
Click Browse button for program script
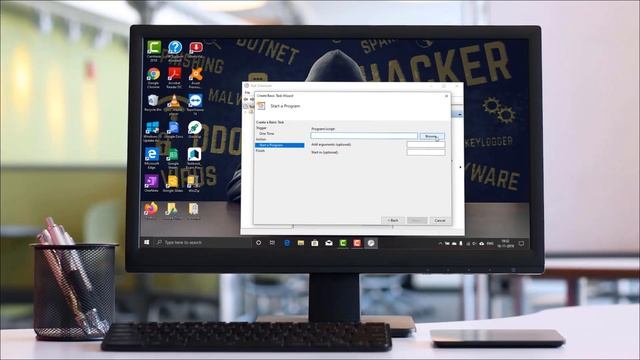(432, 136)
